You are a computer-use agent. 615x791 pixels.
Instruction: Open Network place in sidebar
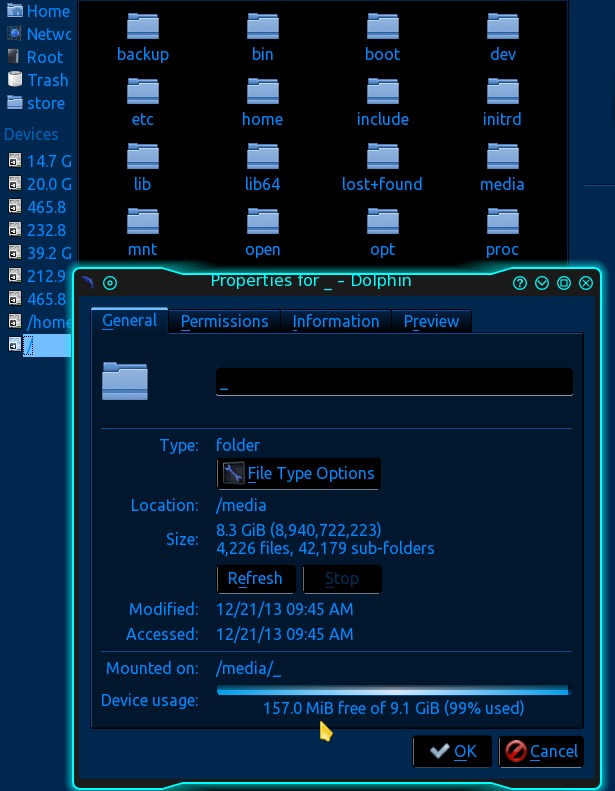tap(38, 34)
